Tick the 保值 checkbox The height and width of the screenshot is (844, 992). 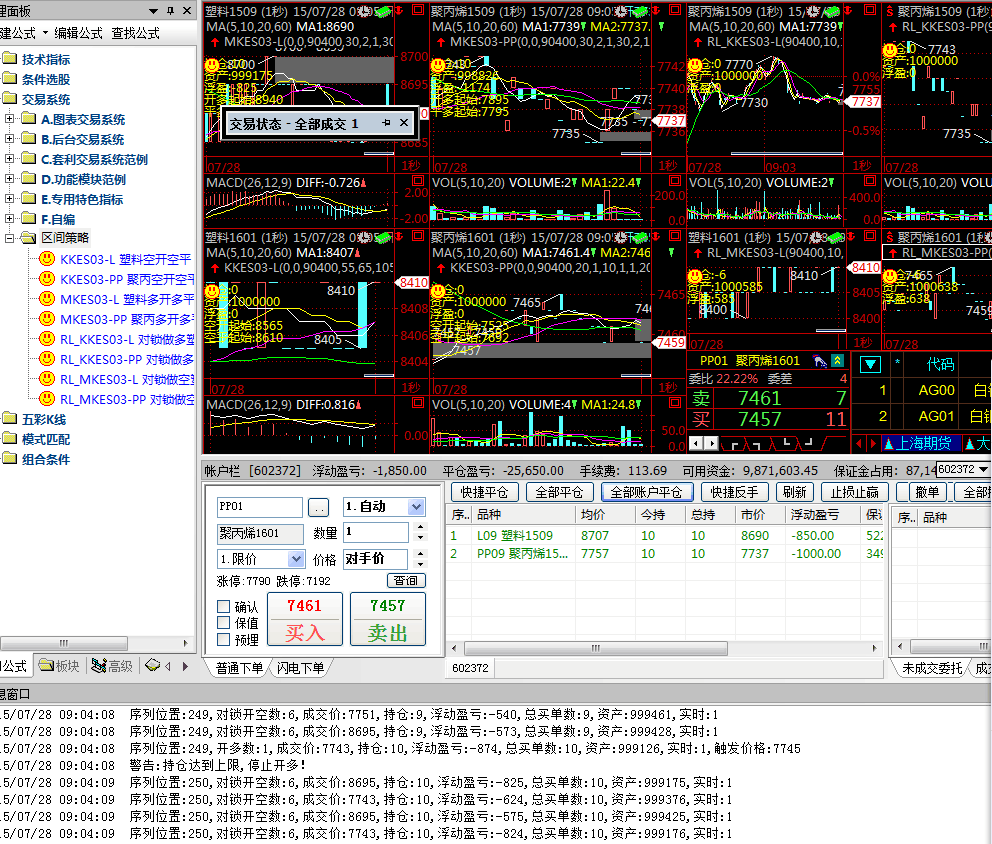pos(224,623)
